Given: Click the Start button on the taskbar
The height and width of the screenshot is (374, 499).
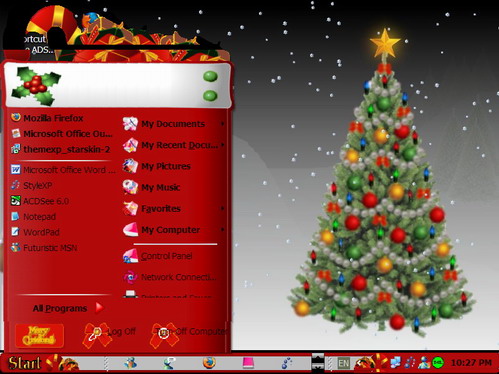Looking at the screenshot, I should 25,363.
